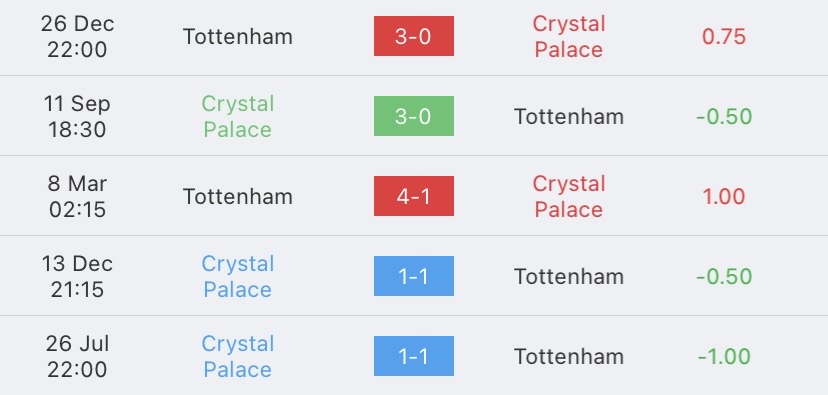Select the 26 Dec 22:00 date cell
Image resolution: width=828 pixels, height=395 pixels.
[x=77, y=36]
